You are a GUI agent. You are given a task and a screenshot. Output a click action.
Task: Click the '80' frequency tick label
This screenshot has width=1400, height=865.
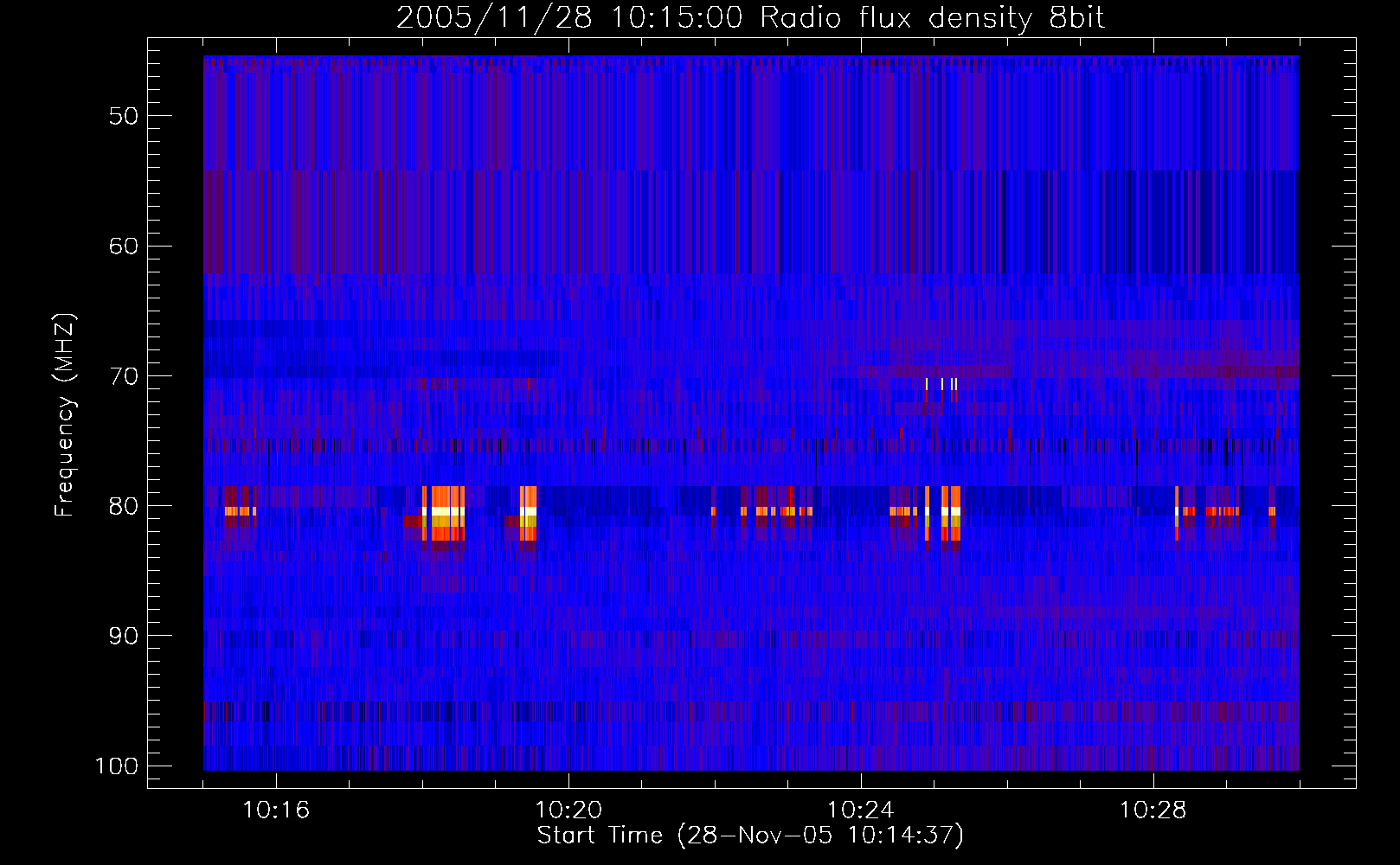124,506
